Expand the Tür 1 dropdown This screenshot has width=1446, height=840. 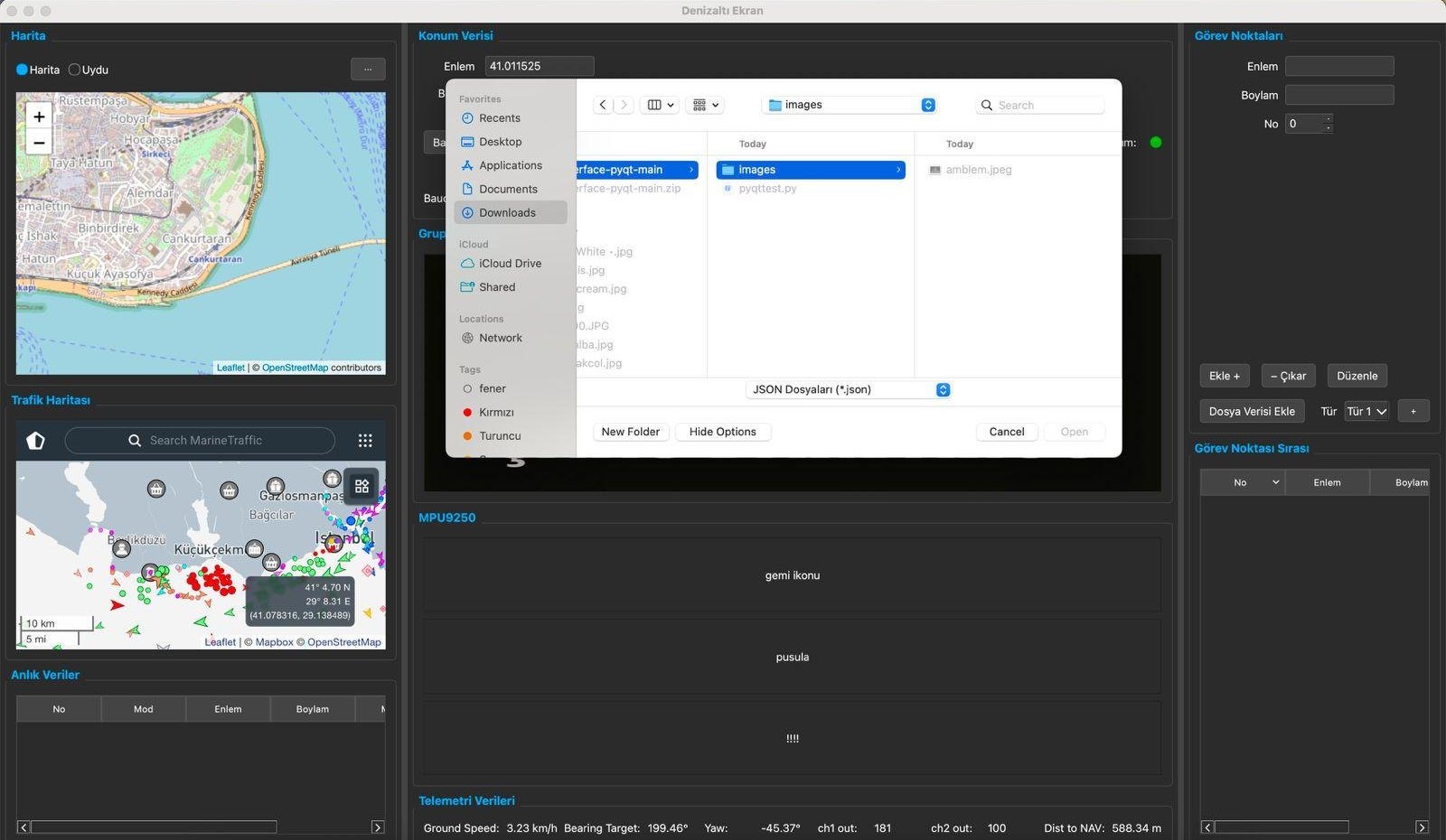1366,412
